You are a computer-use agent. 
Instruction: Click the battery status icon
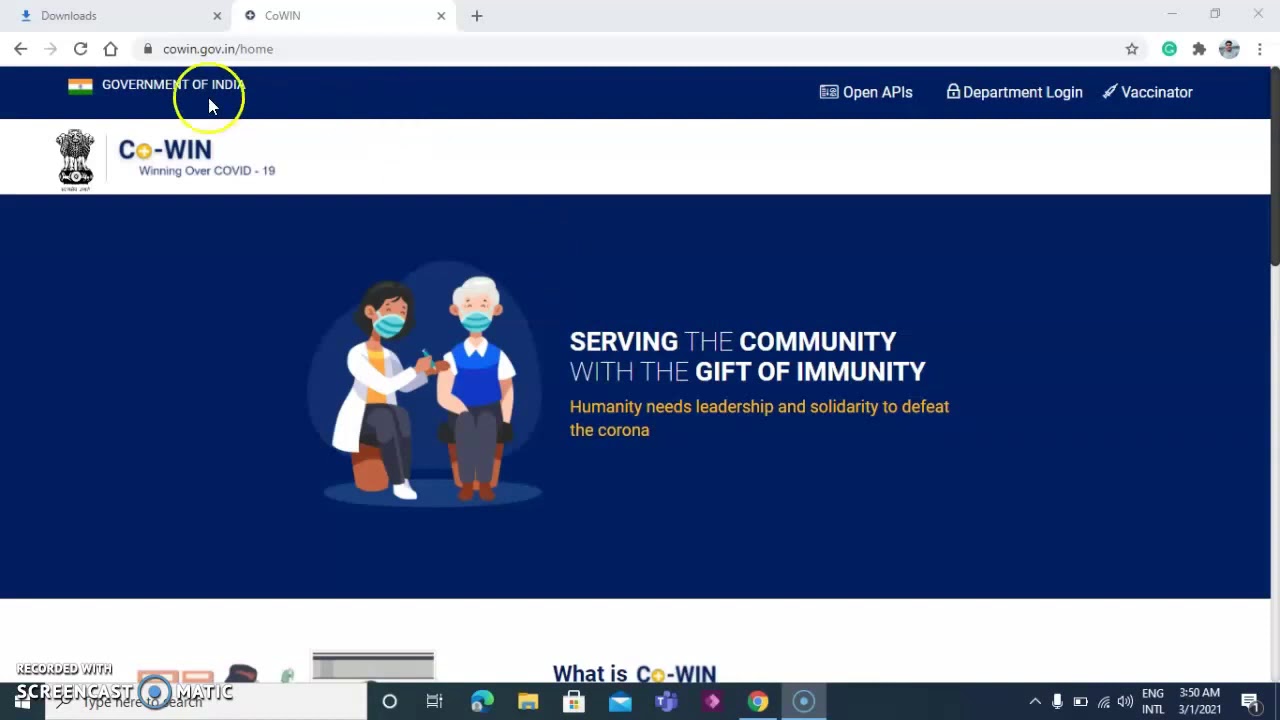1080,702
